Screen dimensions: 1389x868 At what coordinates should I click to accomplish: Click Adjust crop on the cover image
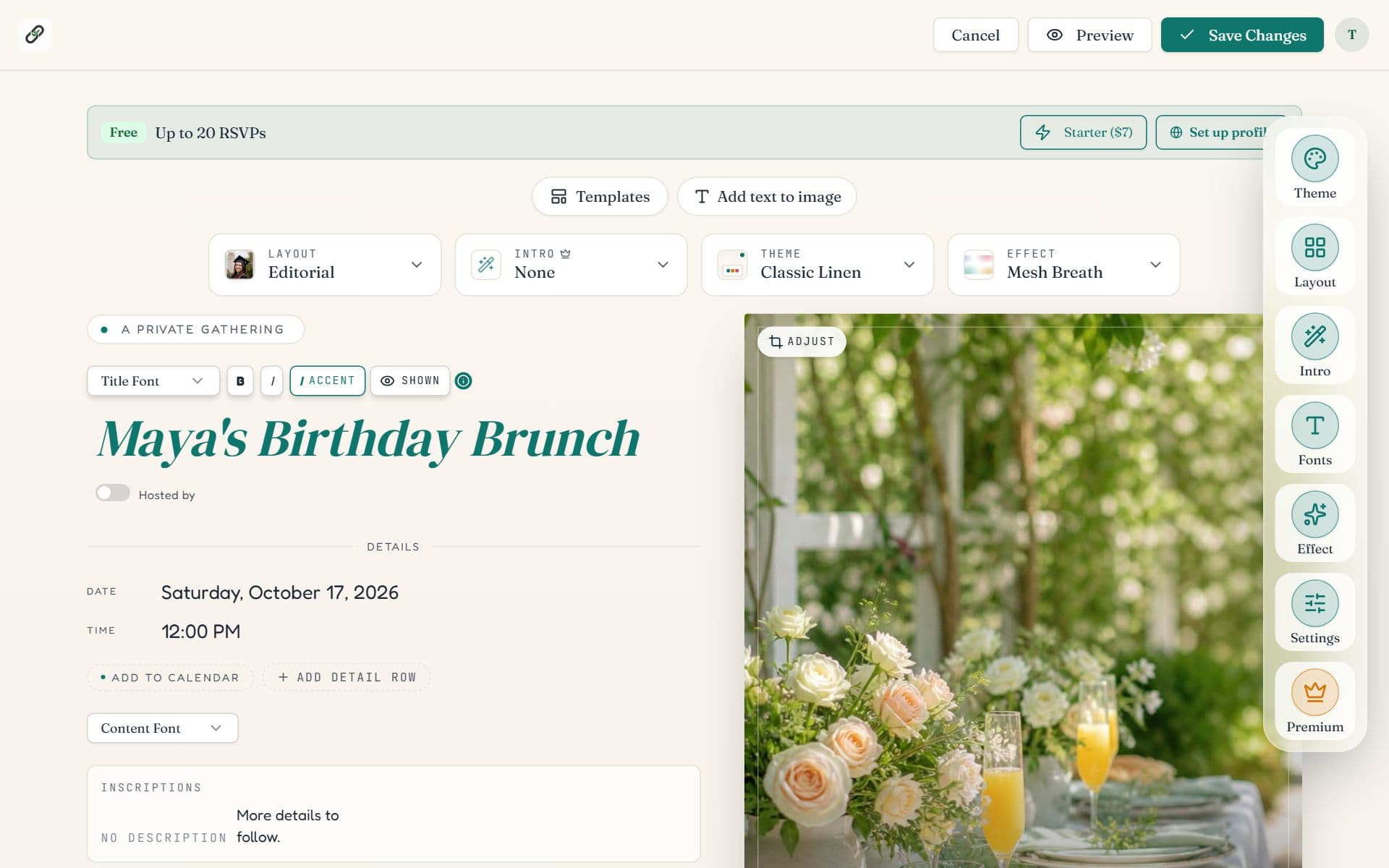[802, 341]
